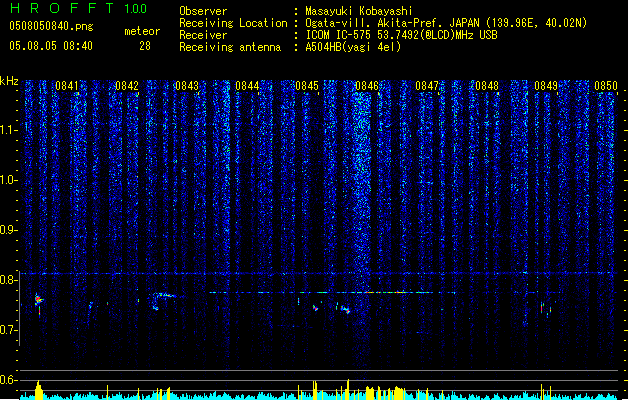Click the curved meteor echo near 0843
Screen dimensions: 629x400
coord(164,299)
